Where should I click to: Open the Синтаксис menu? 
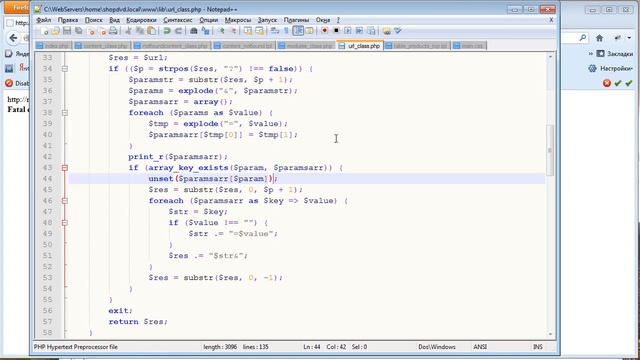point(178,20)
